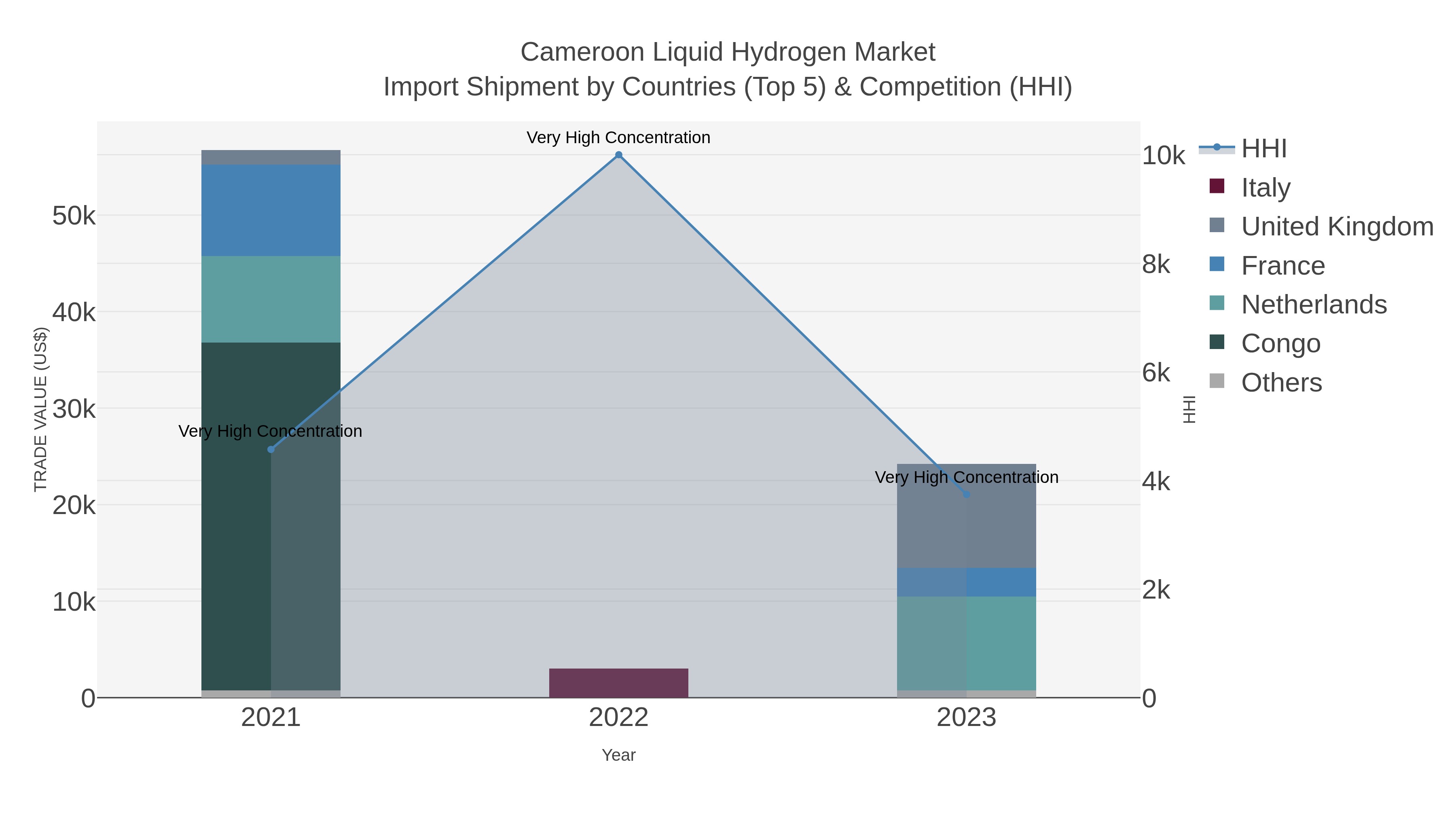
Task: Click the France color swatch in legend
Action: click(1217, 264)
